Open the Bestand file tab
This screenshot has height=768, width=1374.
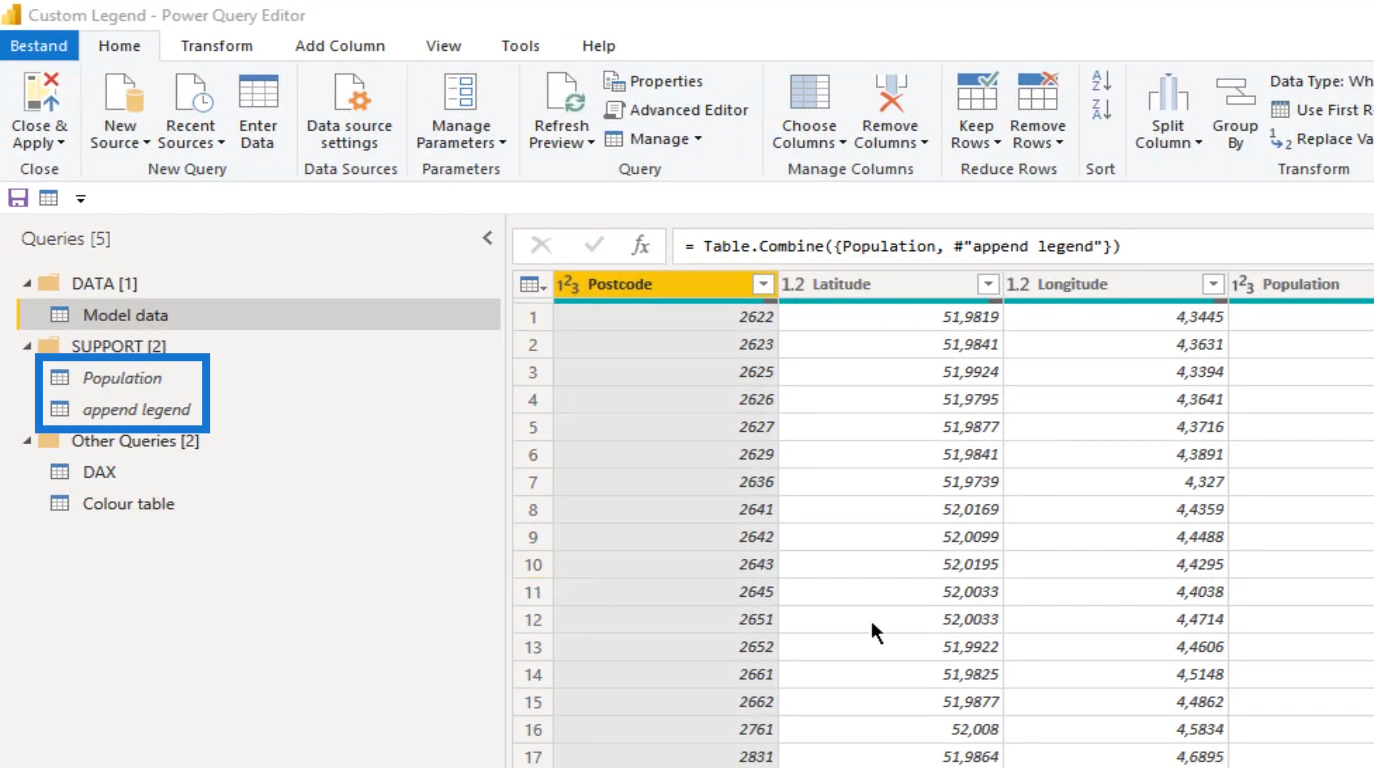tap(39, 46)
